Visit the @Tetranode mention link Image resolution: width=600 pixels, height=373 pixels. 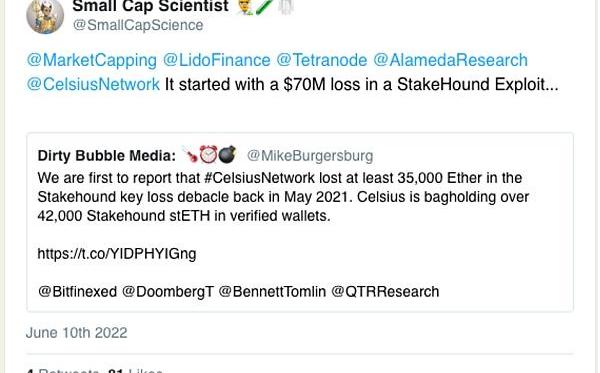tap(321, 60)
